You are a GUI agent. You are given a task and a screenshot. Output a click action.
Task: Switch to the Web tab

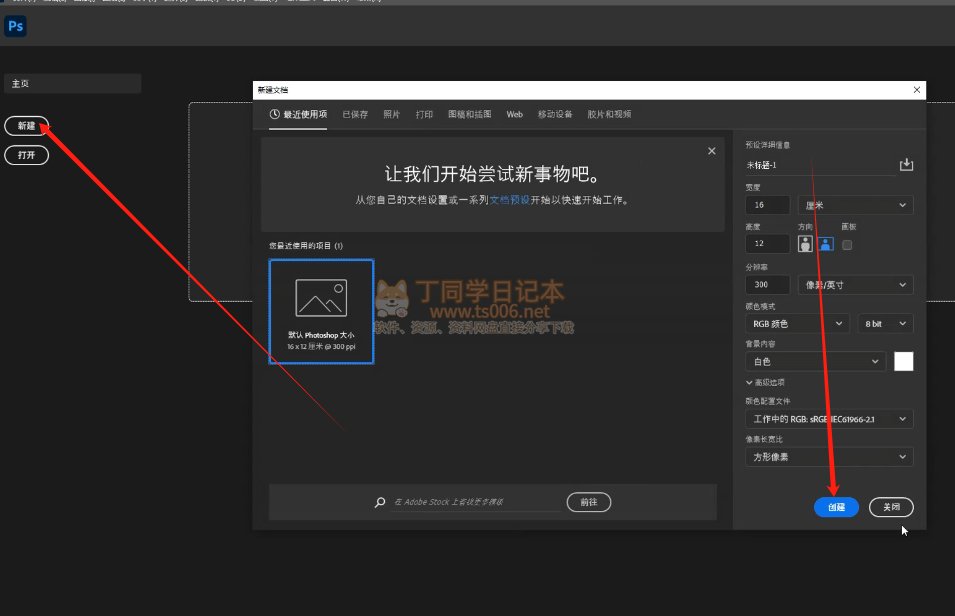514,115
